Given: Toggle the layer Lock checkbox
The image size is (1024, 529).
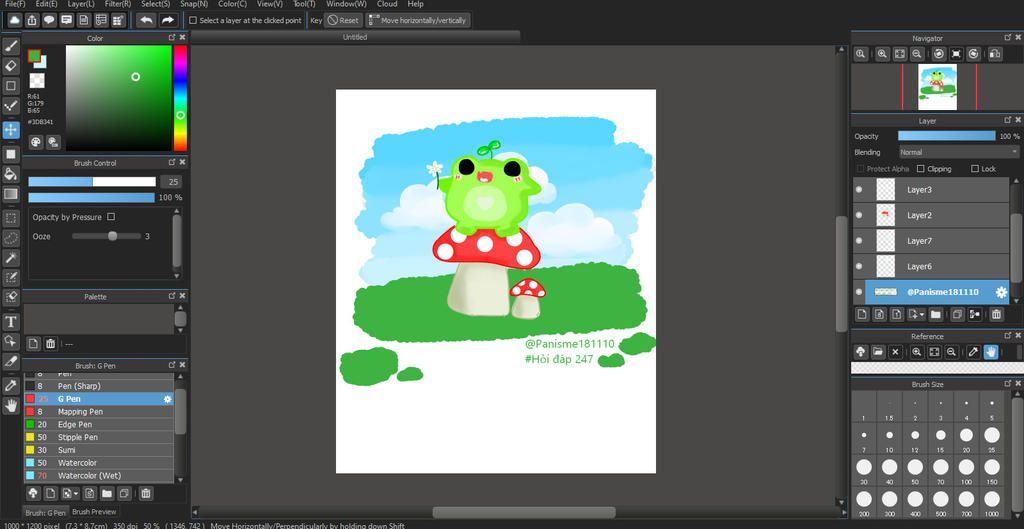Looking at the screenshot, I should (975, 168).
